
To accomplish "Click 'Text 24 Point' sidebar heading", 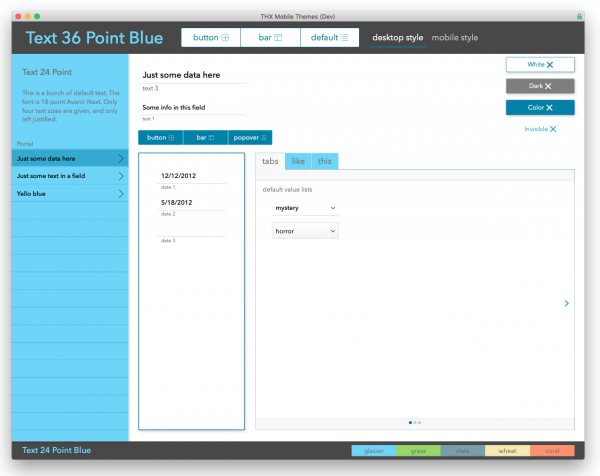I will [x=47, y=72].
